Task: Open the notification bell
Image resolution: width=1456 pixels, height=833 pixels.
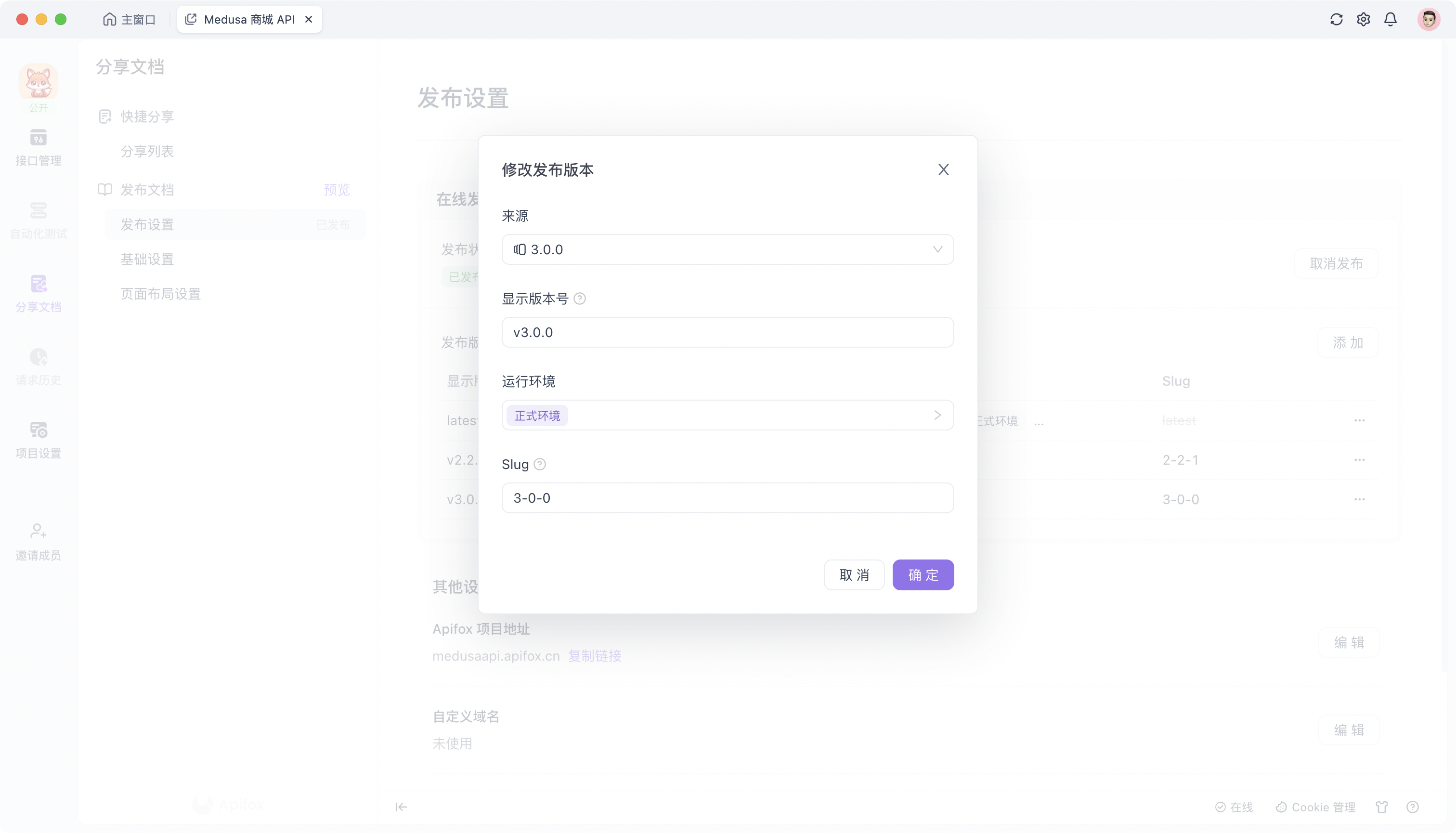Action: (1391, 19)
